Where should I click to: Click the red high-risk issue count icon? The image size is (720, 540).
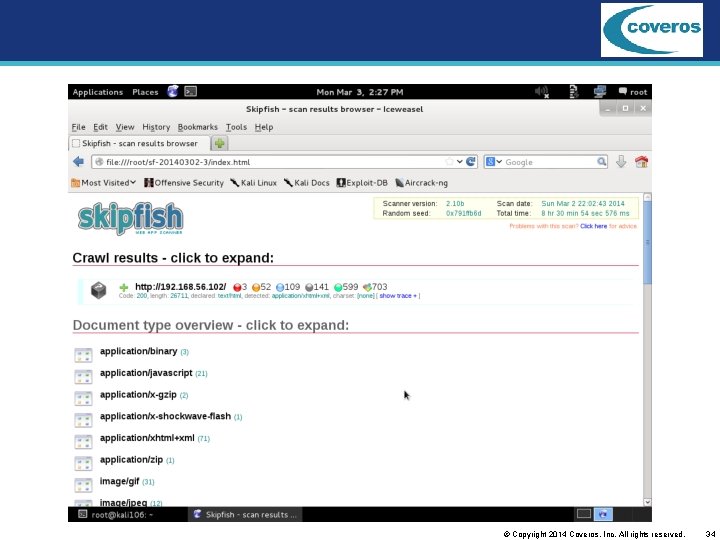pyautogui.click(x=237, y=287)
